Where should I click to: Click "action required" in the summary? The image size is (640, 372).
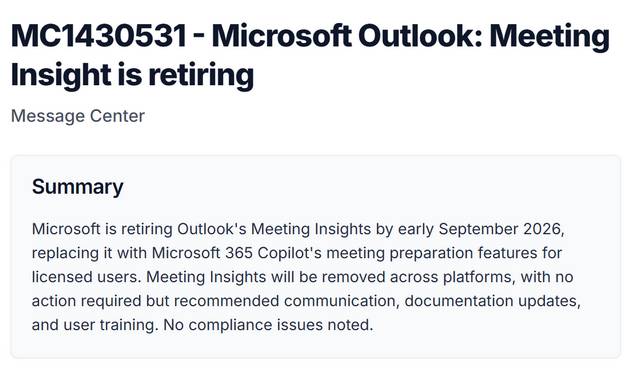87,301
